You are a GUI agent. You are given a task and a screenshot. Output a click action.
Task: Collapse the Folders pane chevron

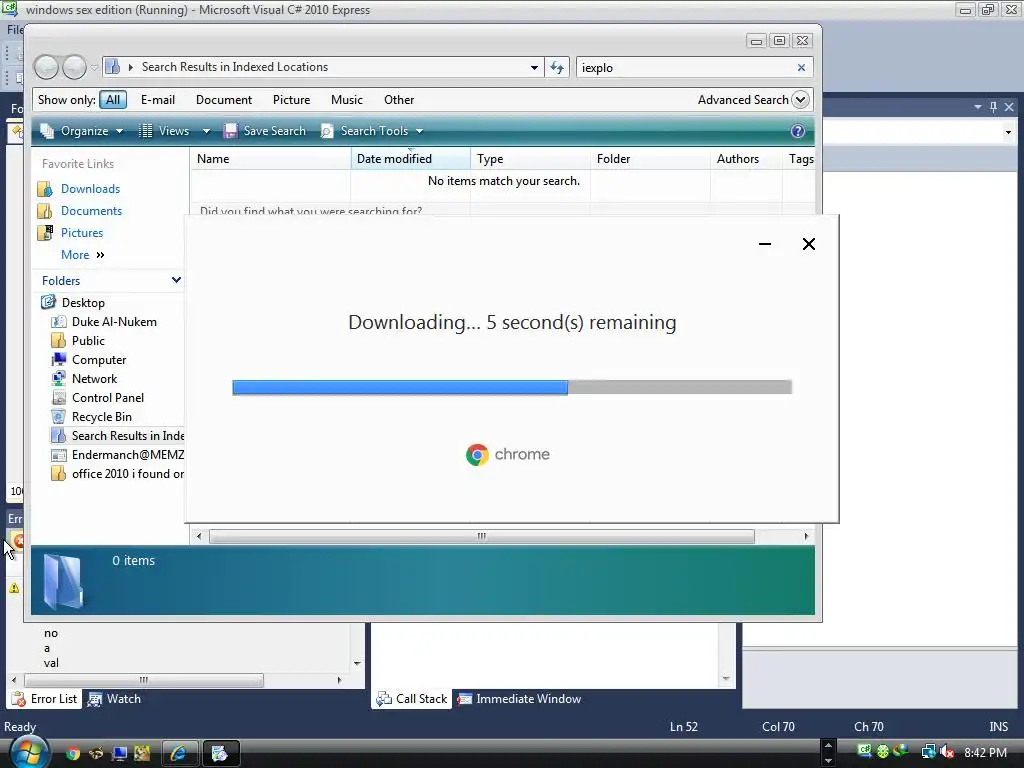coord(176,280)
